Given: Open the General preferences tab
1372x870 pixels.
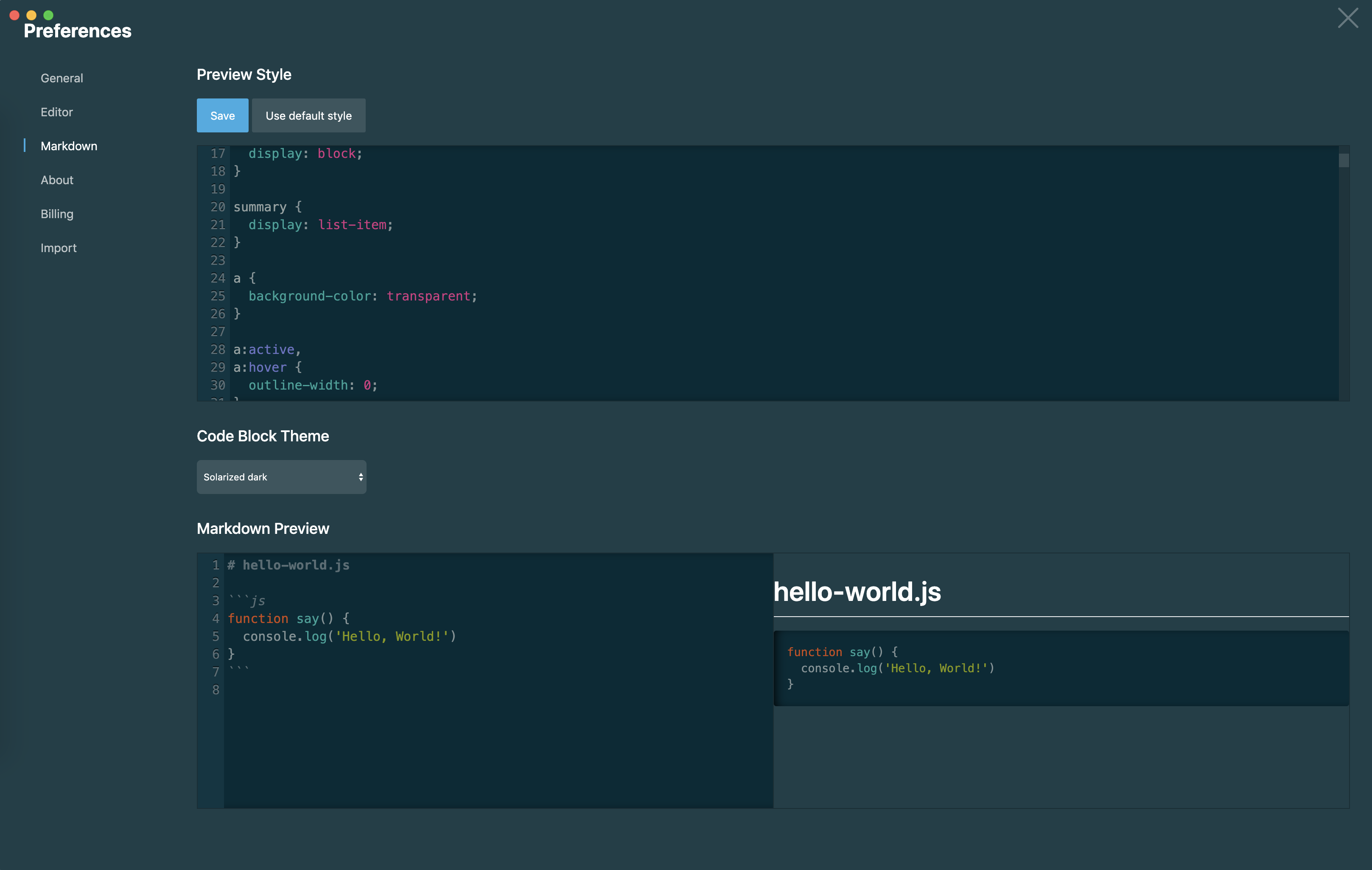Looking at the screenshot, I should point(62,78).
